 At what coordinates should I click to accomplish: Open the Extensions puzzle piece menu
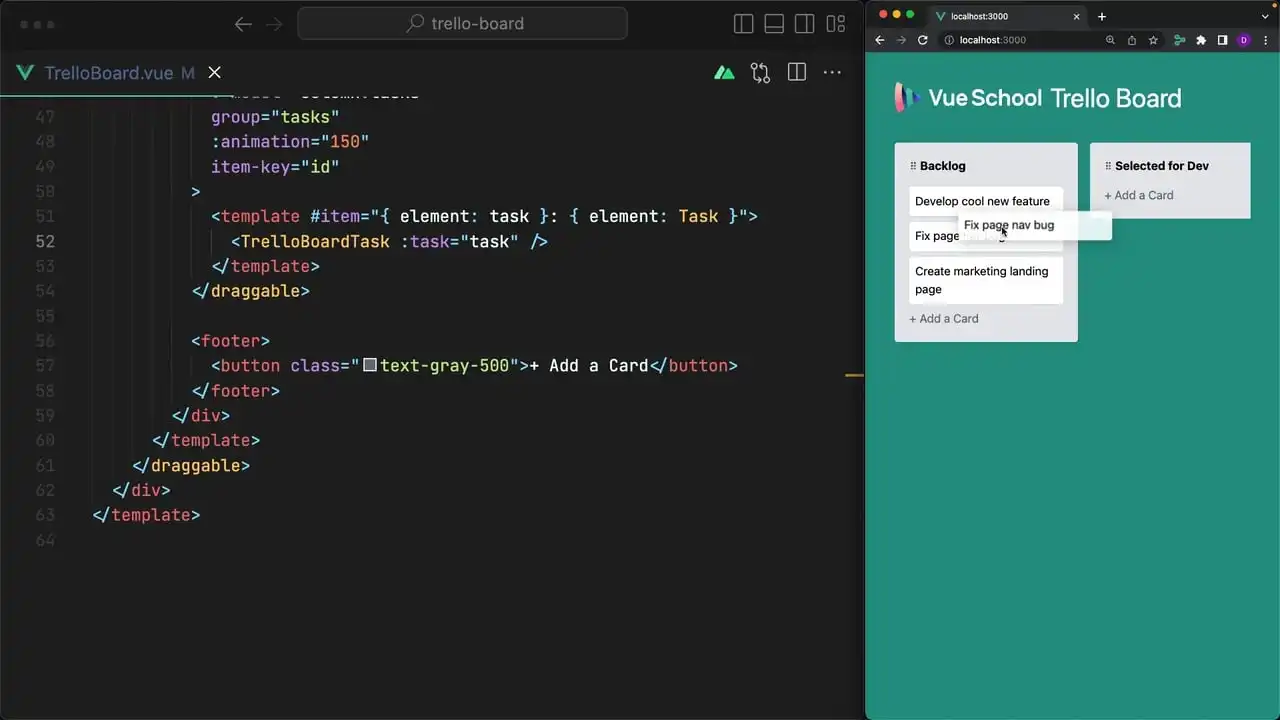(x=1201, y=40)
